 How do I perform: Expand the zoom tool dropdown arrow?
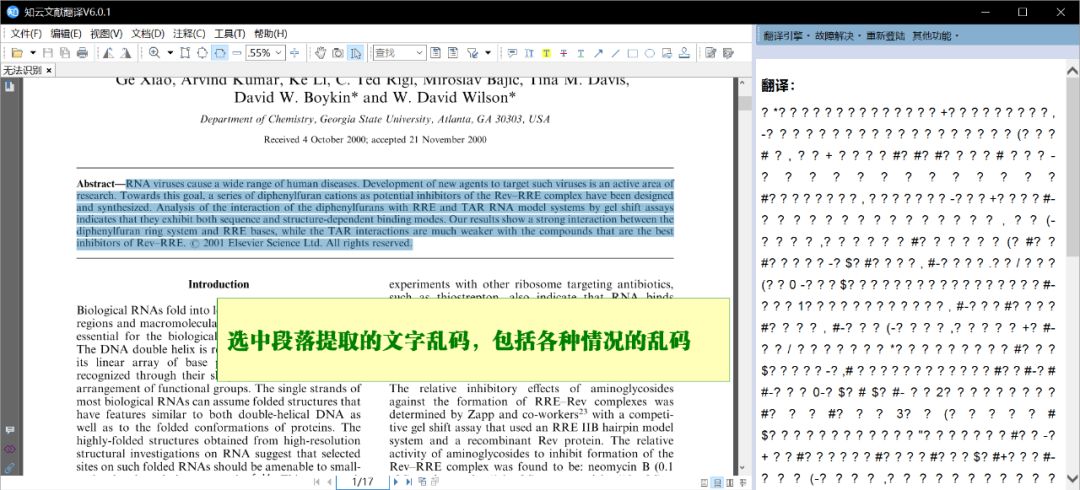pyautogui.click(x=169, y=52)
